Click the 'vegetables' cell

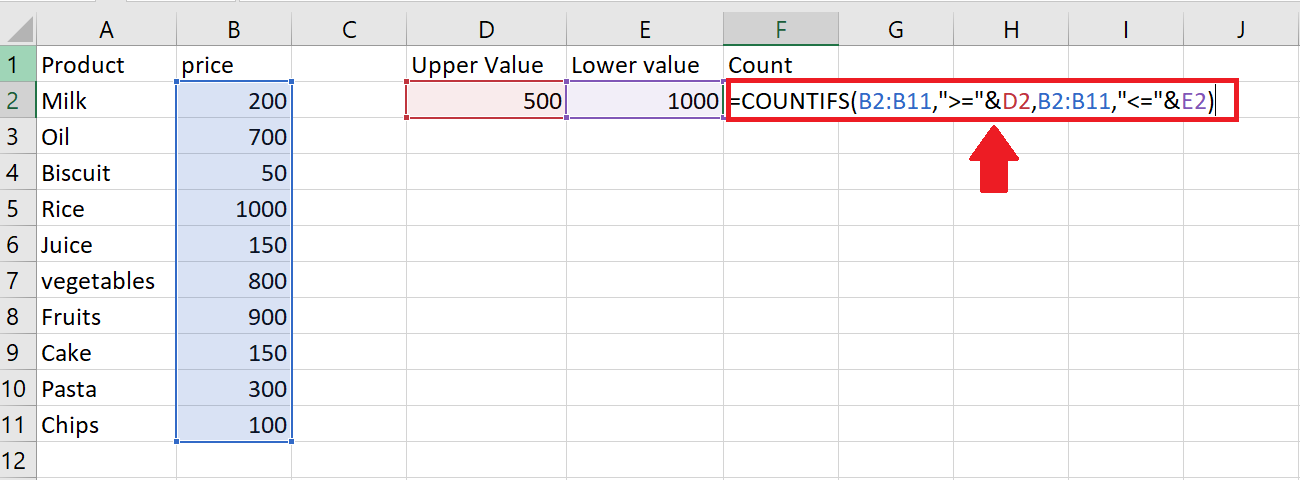tap(106, 281)
